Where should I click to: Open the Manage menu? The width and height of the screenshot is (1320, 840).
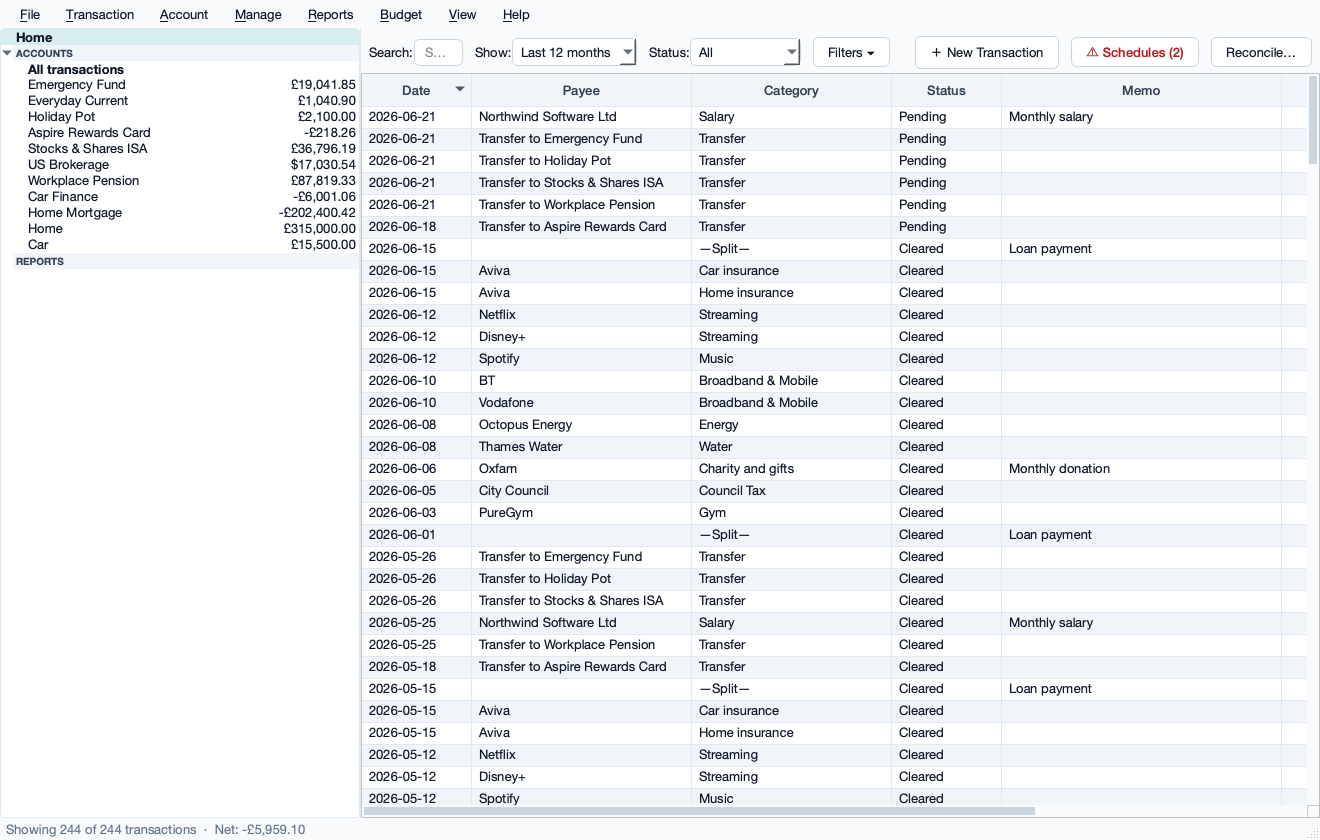click(258, 15)
